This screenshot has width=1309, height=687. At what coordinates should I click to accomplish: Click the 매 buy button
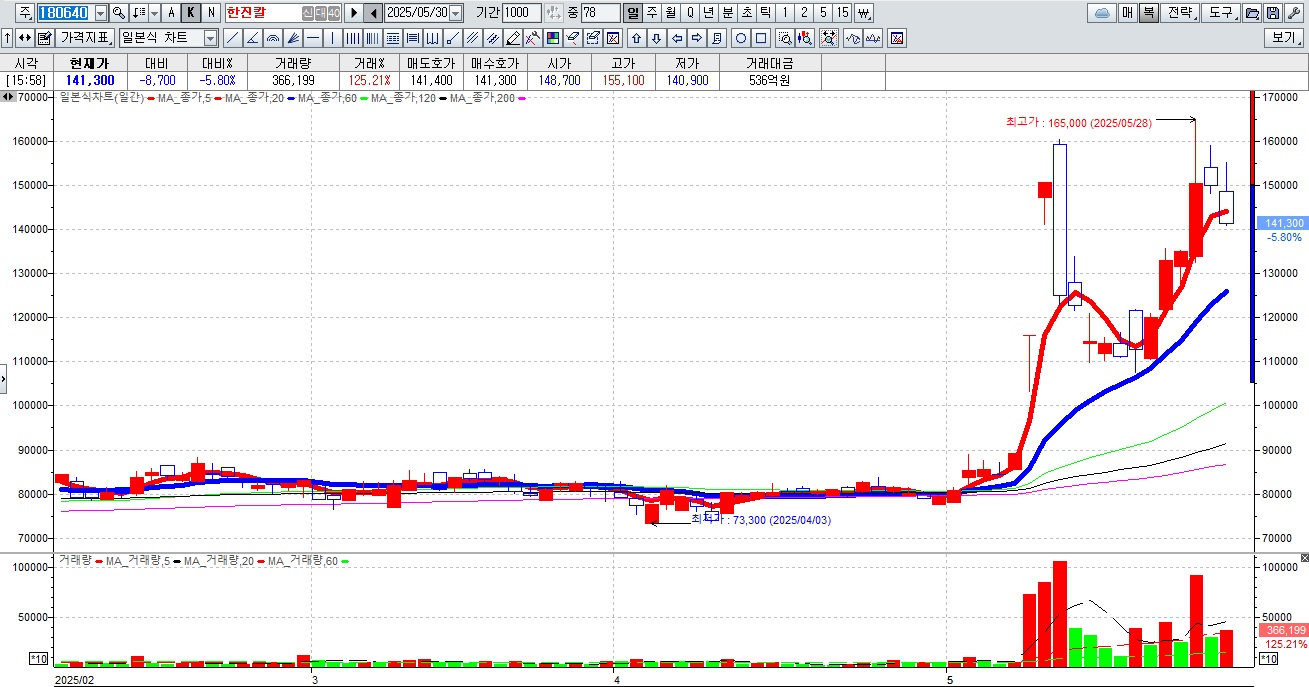tap(1127, 13)
